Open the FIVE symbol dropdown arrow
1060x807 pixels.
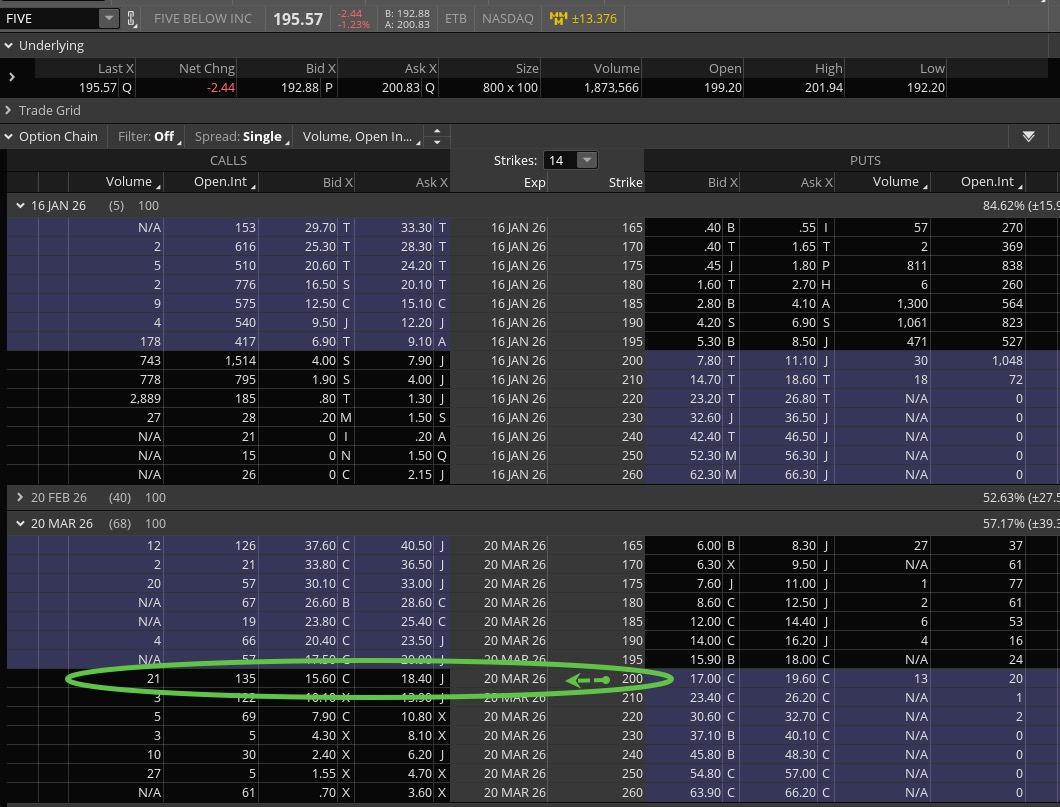[x=108, y=19]
